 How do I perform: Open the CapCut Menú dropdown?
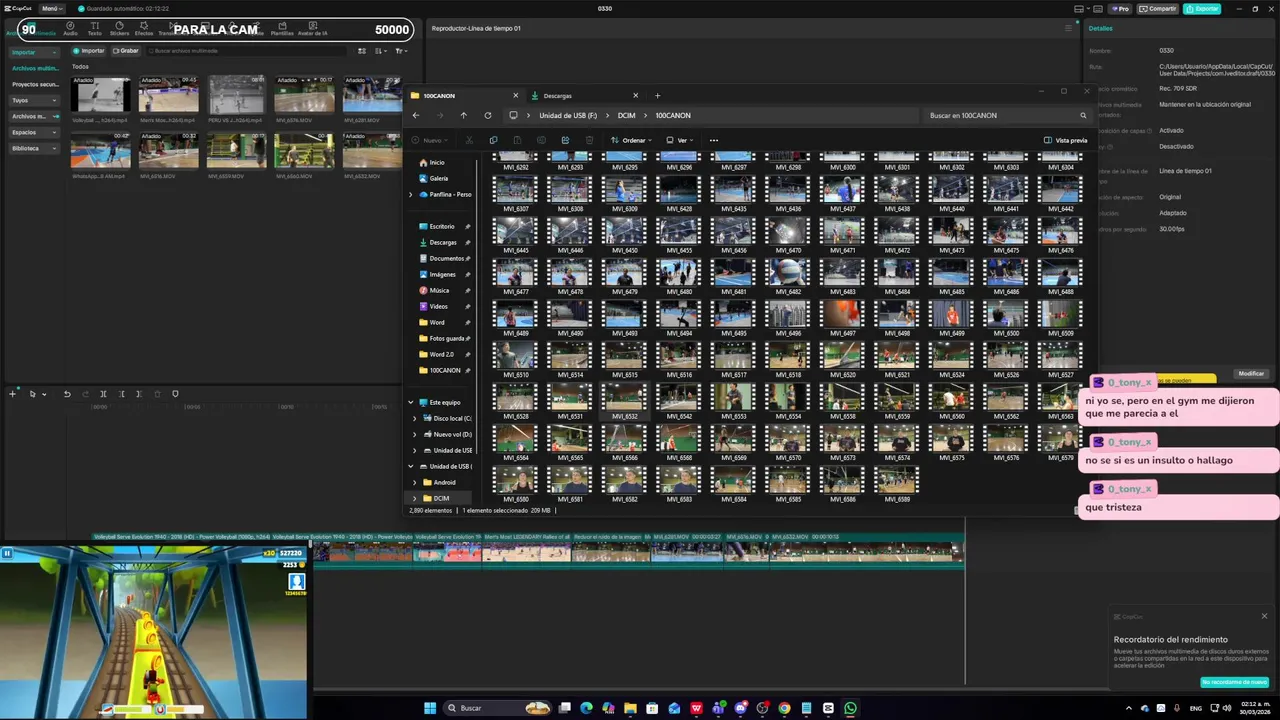pyautogui.click(x=50, y=8)
